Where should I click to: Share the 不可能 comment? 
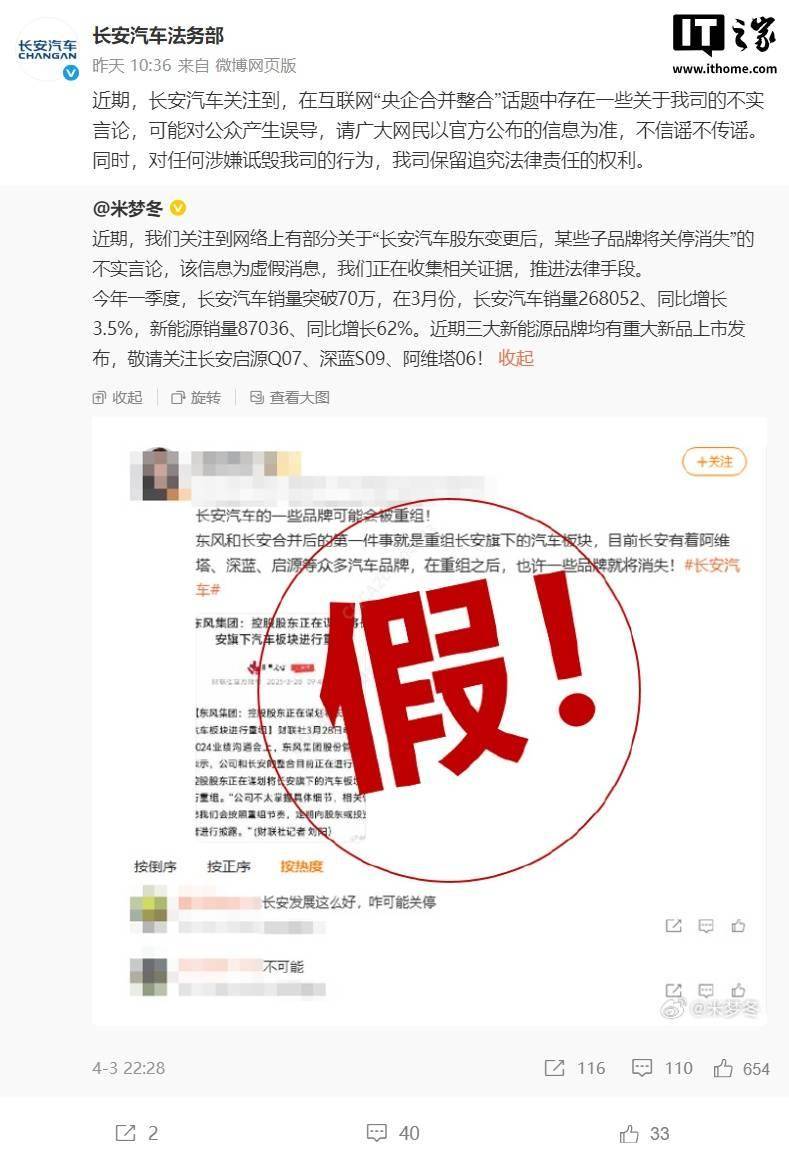click(674, 990)
